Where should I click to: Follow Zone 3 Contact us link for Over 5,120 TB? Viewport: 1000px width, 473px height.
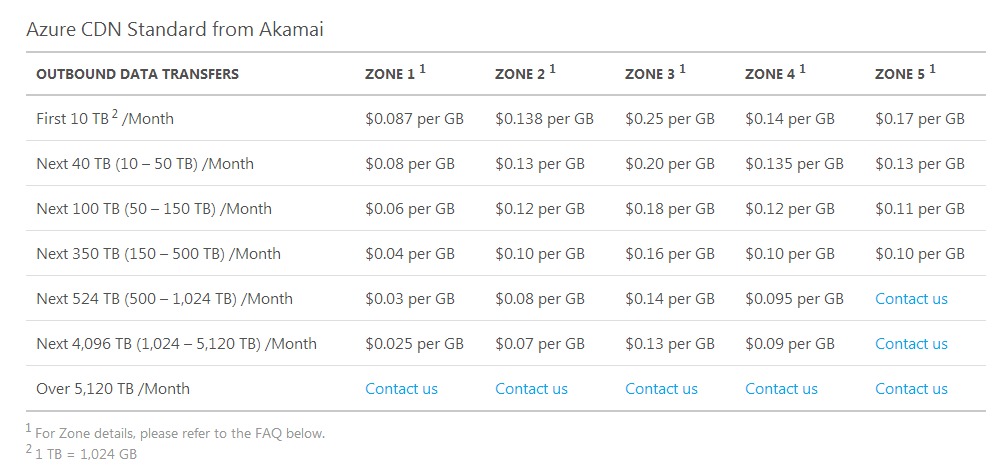coord(661,389)
